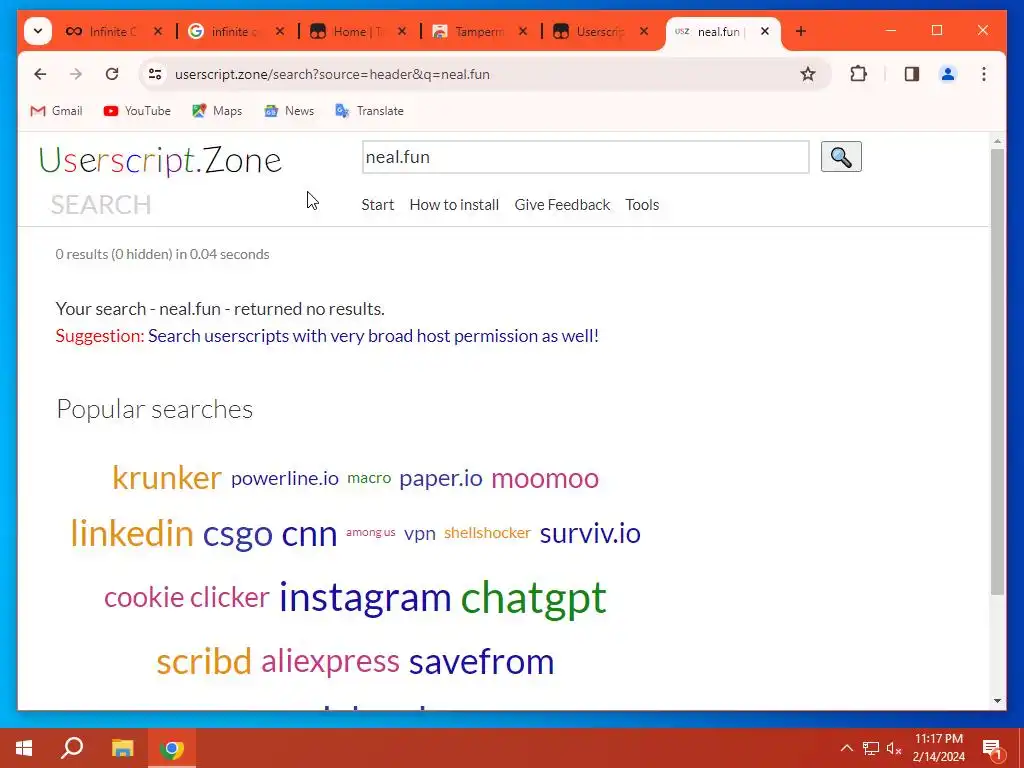Open a new browser tab
The image size is (1024, 768).
pos(801,31)
